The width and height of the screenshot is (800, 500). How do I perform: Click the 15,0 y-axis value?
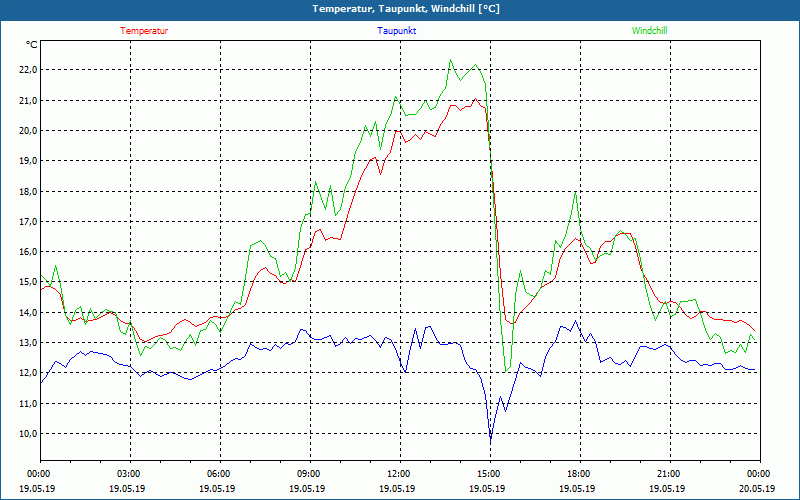(x=29, y=282)
